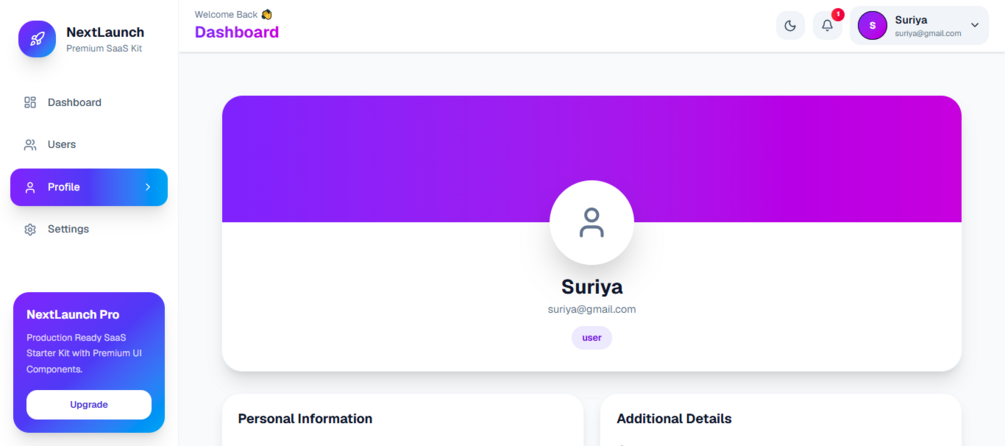
Task: Click the red notification count badge
Action: click(x=838, y=14)
